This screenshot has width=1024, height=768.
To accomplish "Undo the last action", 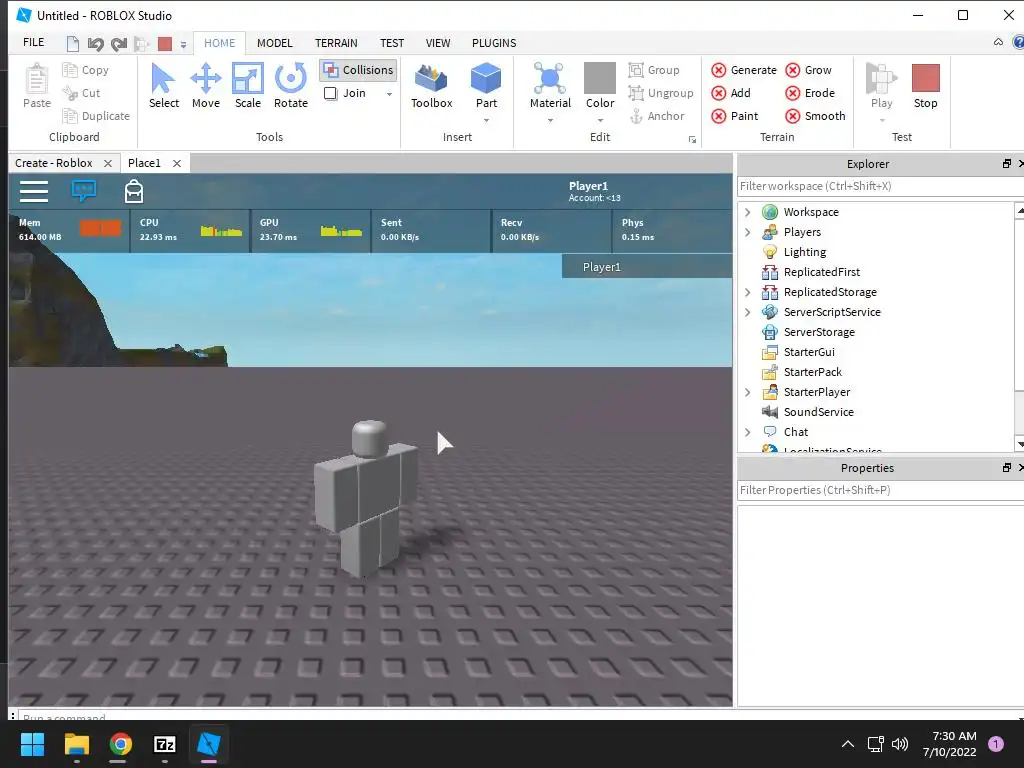I will pyautogui.click(x=95, y=44).
